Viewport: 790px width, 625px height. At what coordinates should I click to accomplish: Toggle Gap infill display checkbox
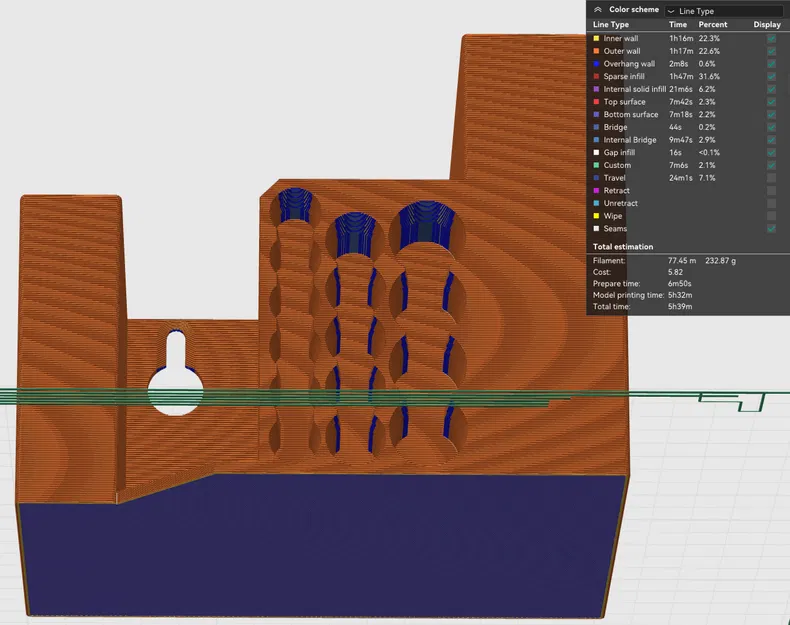[x=771, y=152]
